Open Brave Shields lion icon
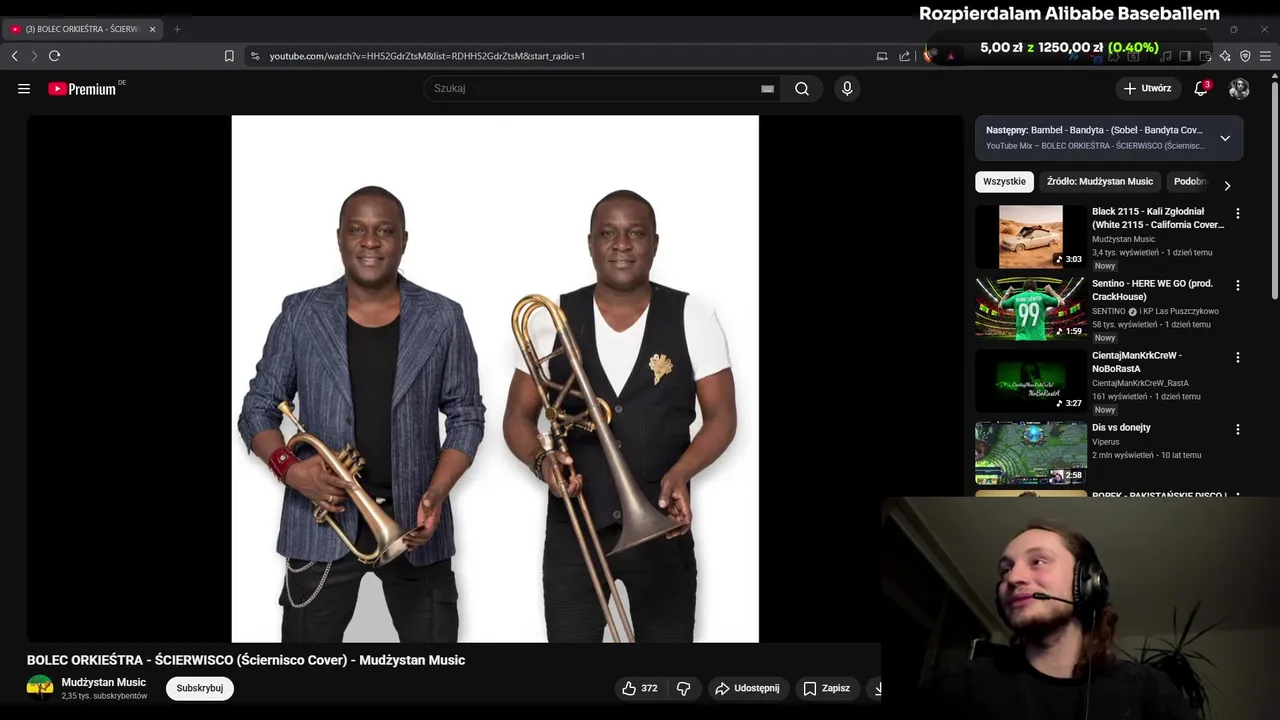Viewport: 1280px width, 720px height. click(929, 56)
